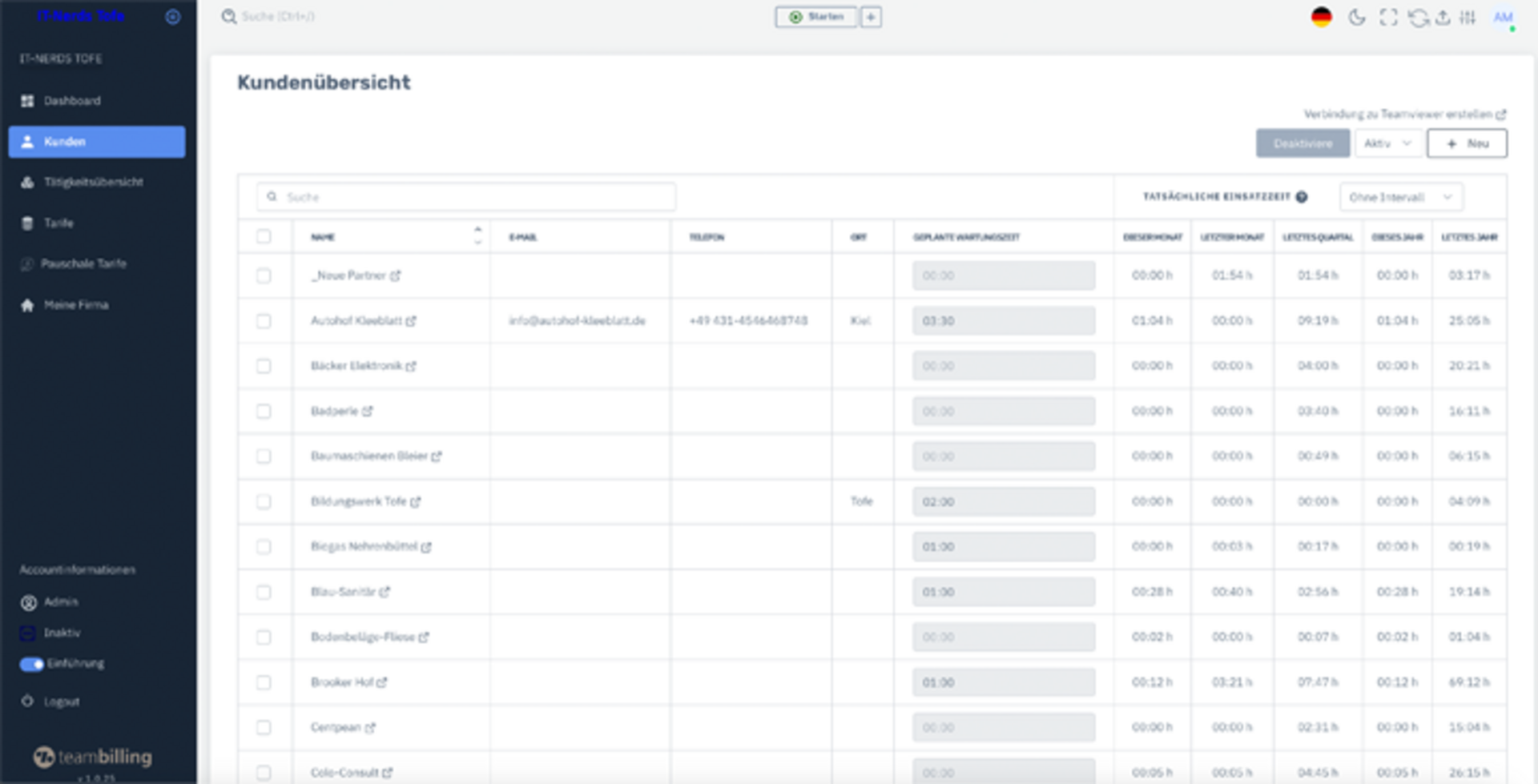The image size is (1538, 784).
Task: Toggle the Einführung switch
Action: (31, 664)
